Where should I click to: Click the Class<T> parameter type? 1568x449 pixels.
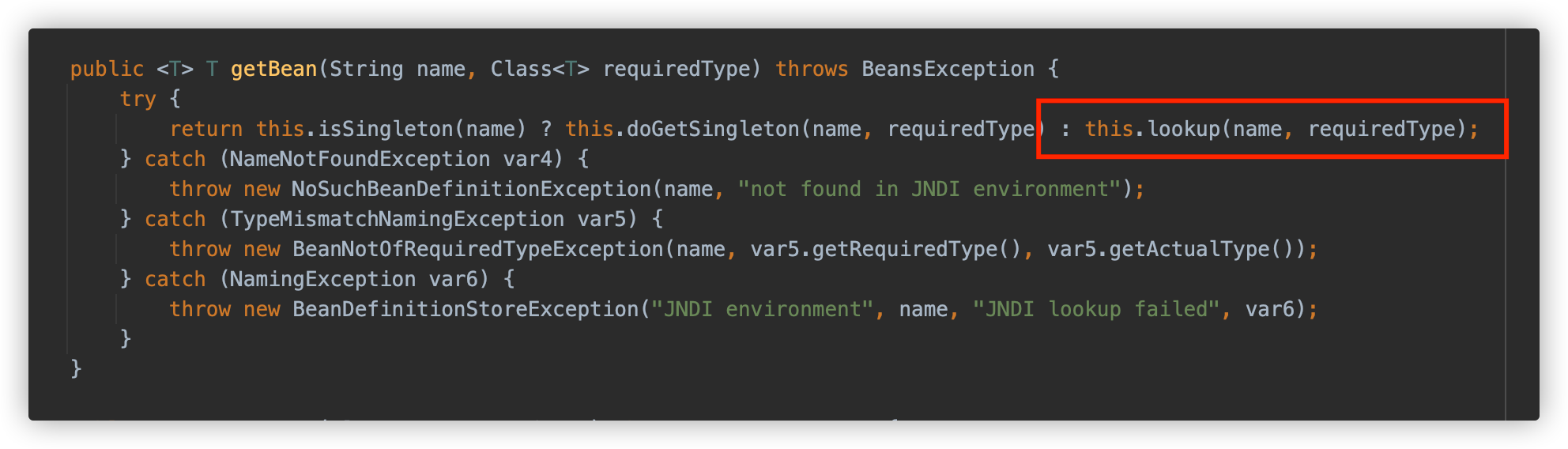point(540,70)
